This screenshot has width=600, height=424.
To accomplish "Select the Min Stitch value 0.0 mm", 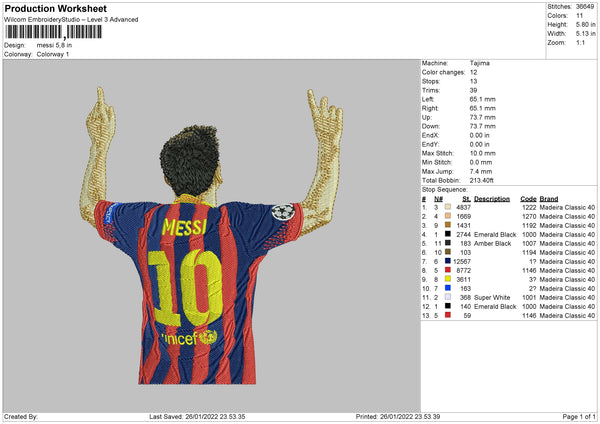I will click(x=481, y=162).
